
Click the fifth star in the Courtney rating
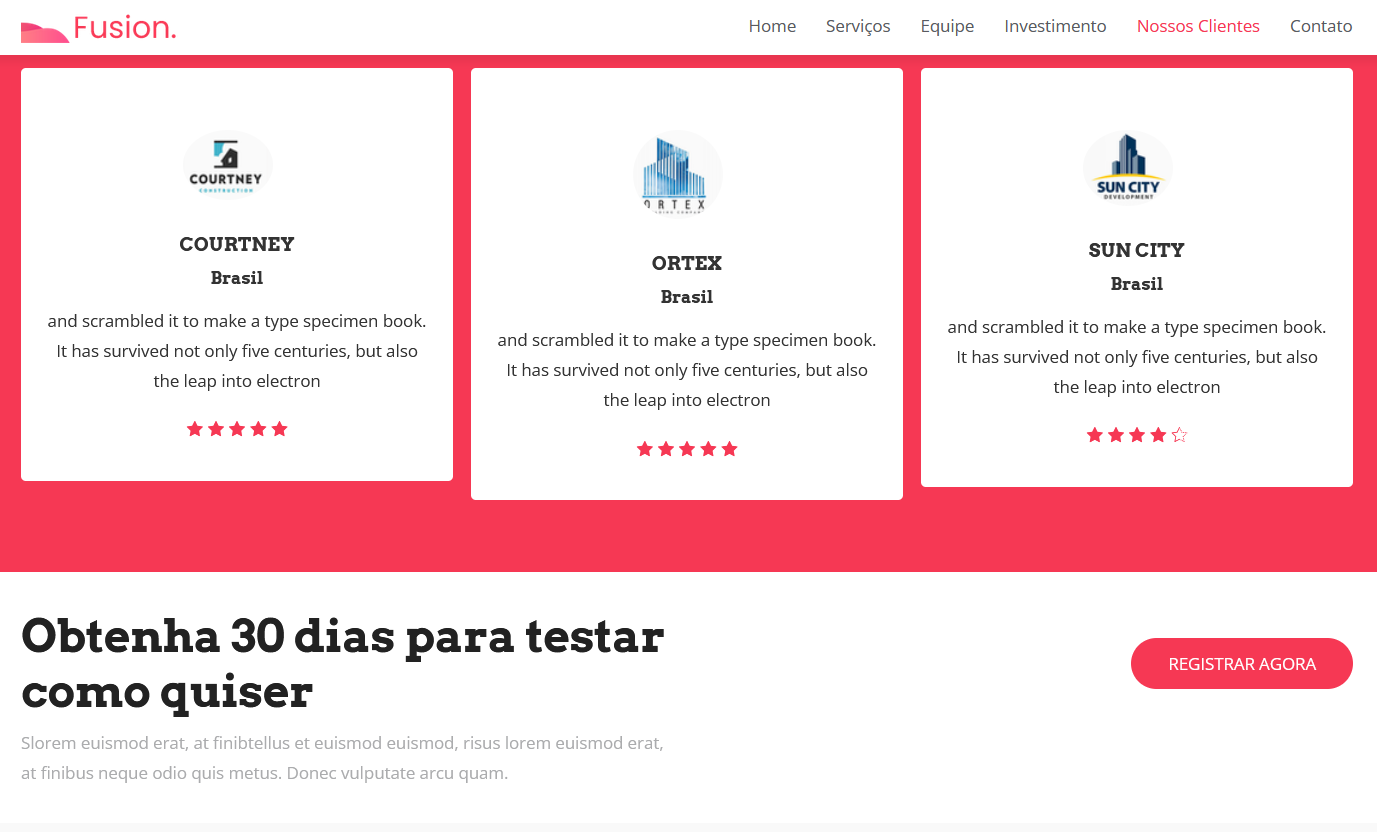point(279,429)
